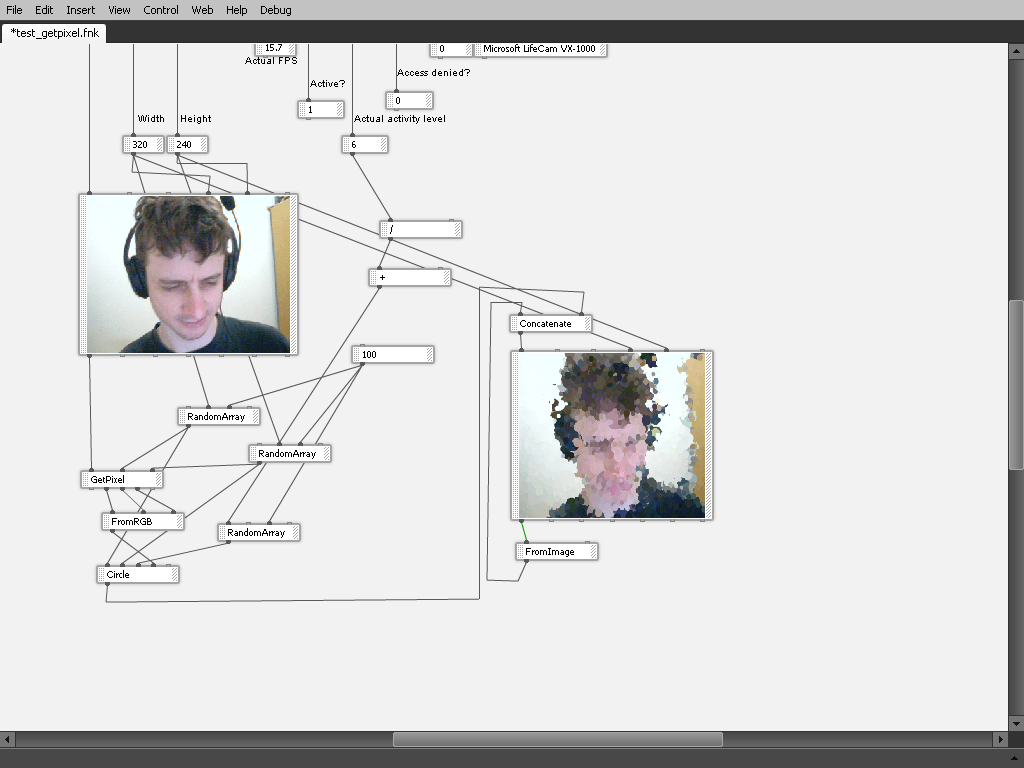Click the "Width" label
This screenshot has width=1024, height=768.
click(151, 119)
